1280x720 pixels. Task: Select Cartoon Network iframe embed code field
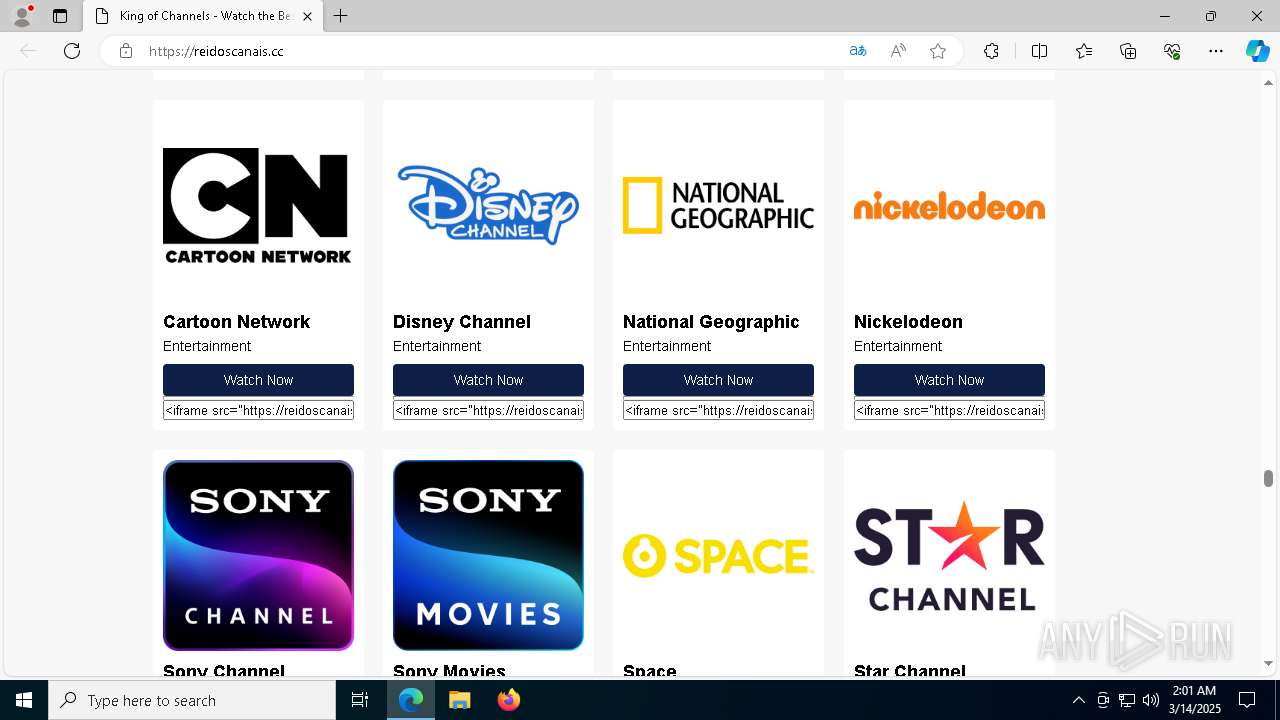[x=258, y=410]
